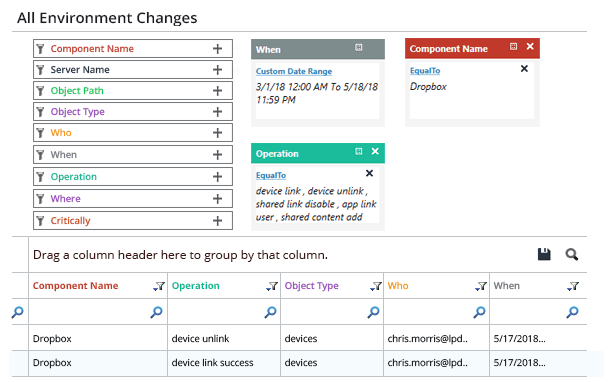
Task: Open the Component Name column filter dropdown
Action: pos(159,286)
